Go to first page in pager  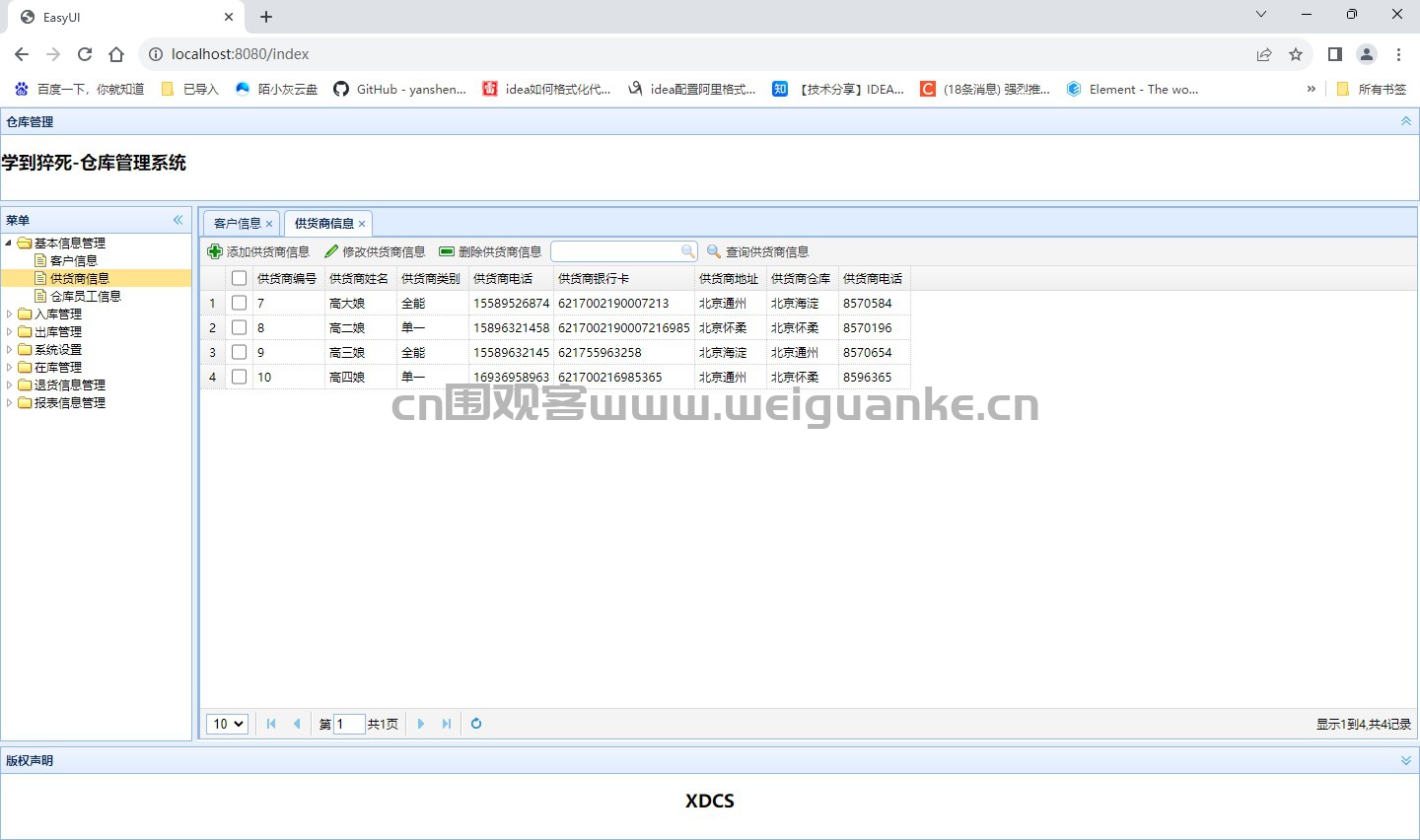[271, 724]
